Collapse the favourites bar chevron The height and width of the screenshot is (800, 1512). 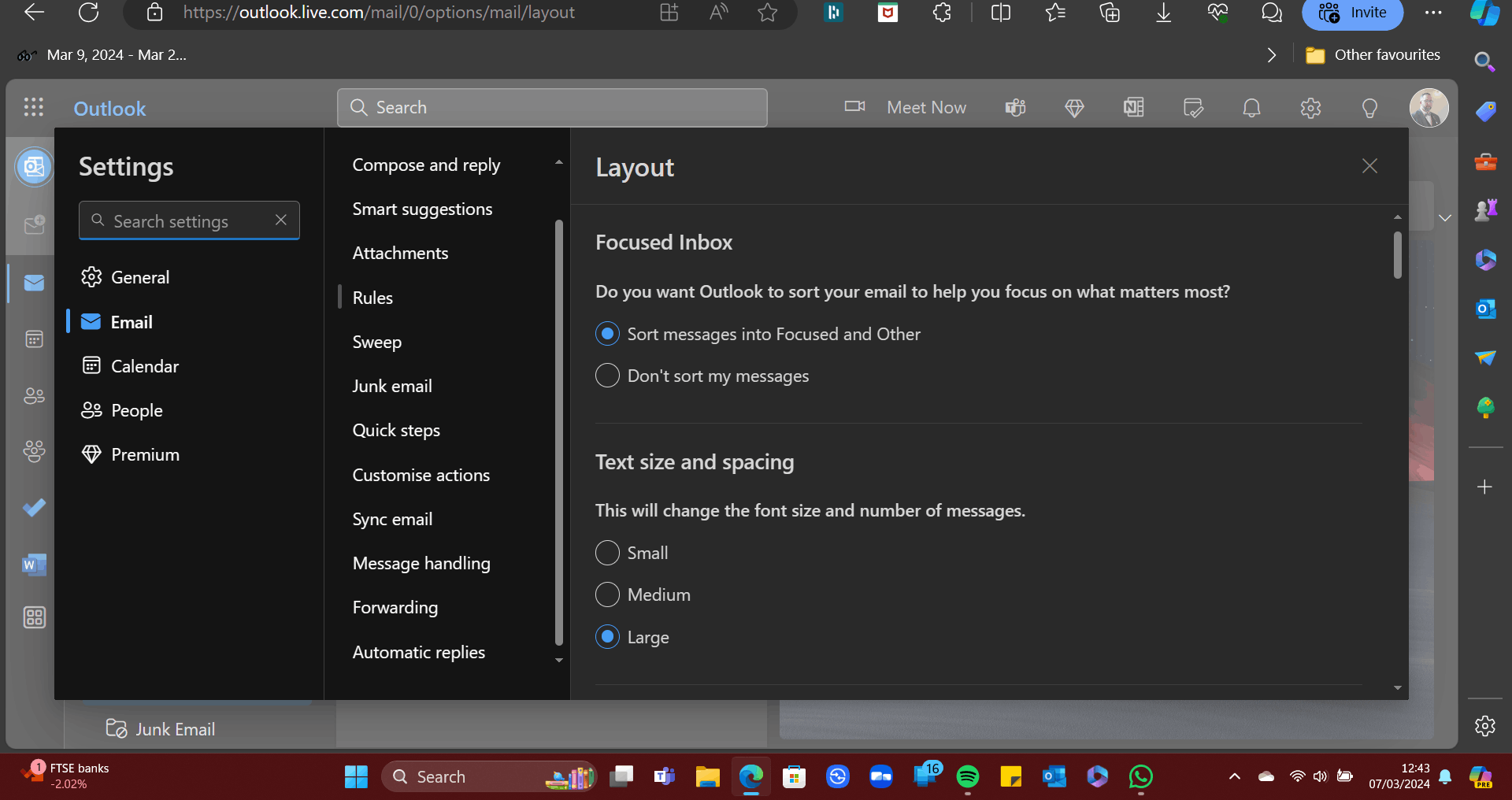pos(1271,55)
